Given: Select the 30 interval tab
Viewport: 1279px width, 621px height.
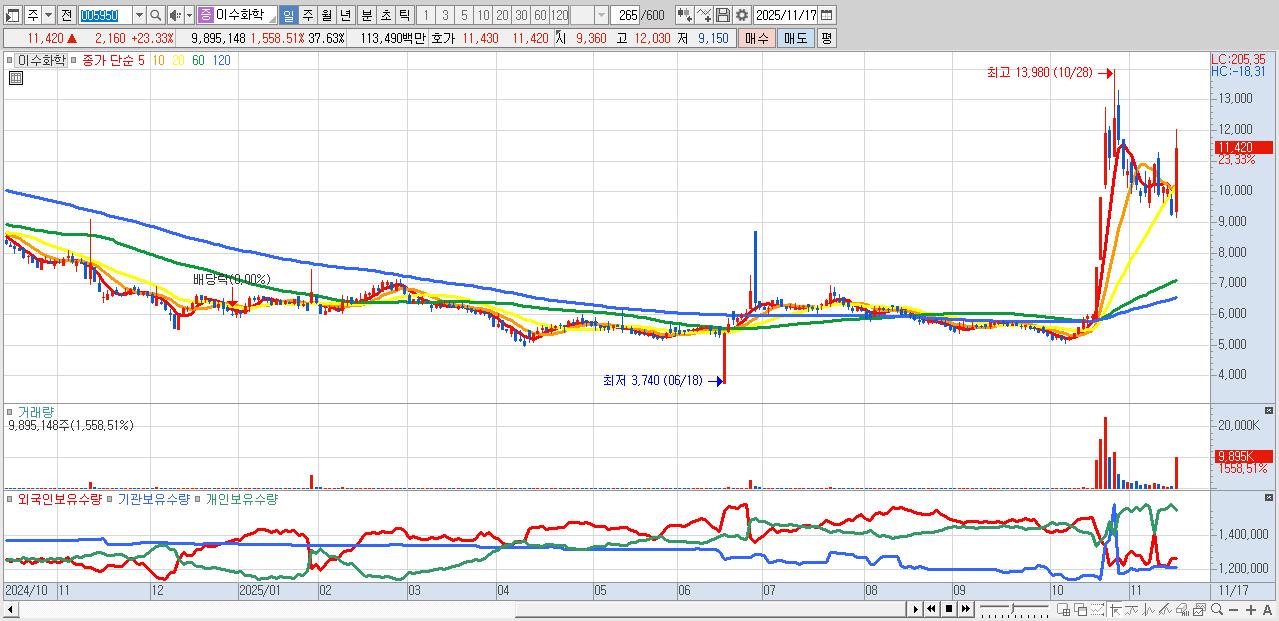Looking at the screenshot, I should click(x=520, y=15).
